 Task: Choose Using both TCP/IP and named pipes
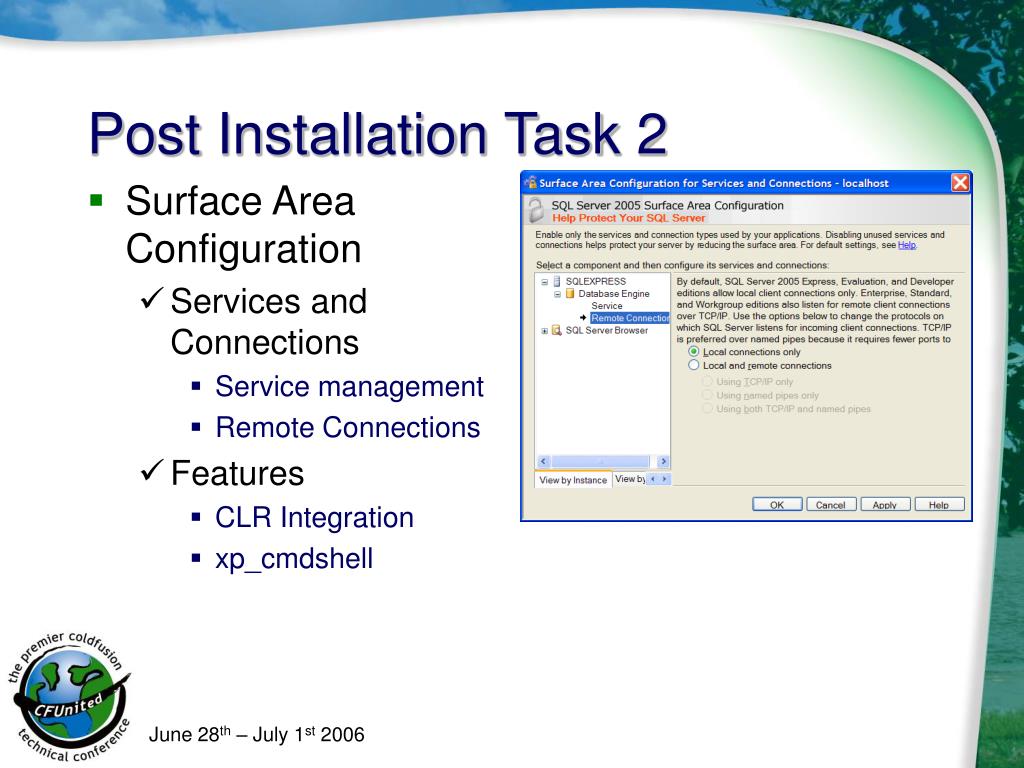pyautogui.click(x=707, y=408)
